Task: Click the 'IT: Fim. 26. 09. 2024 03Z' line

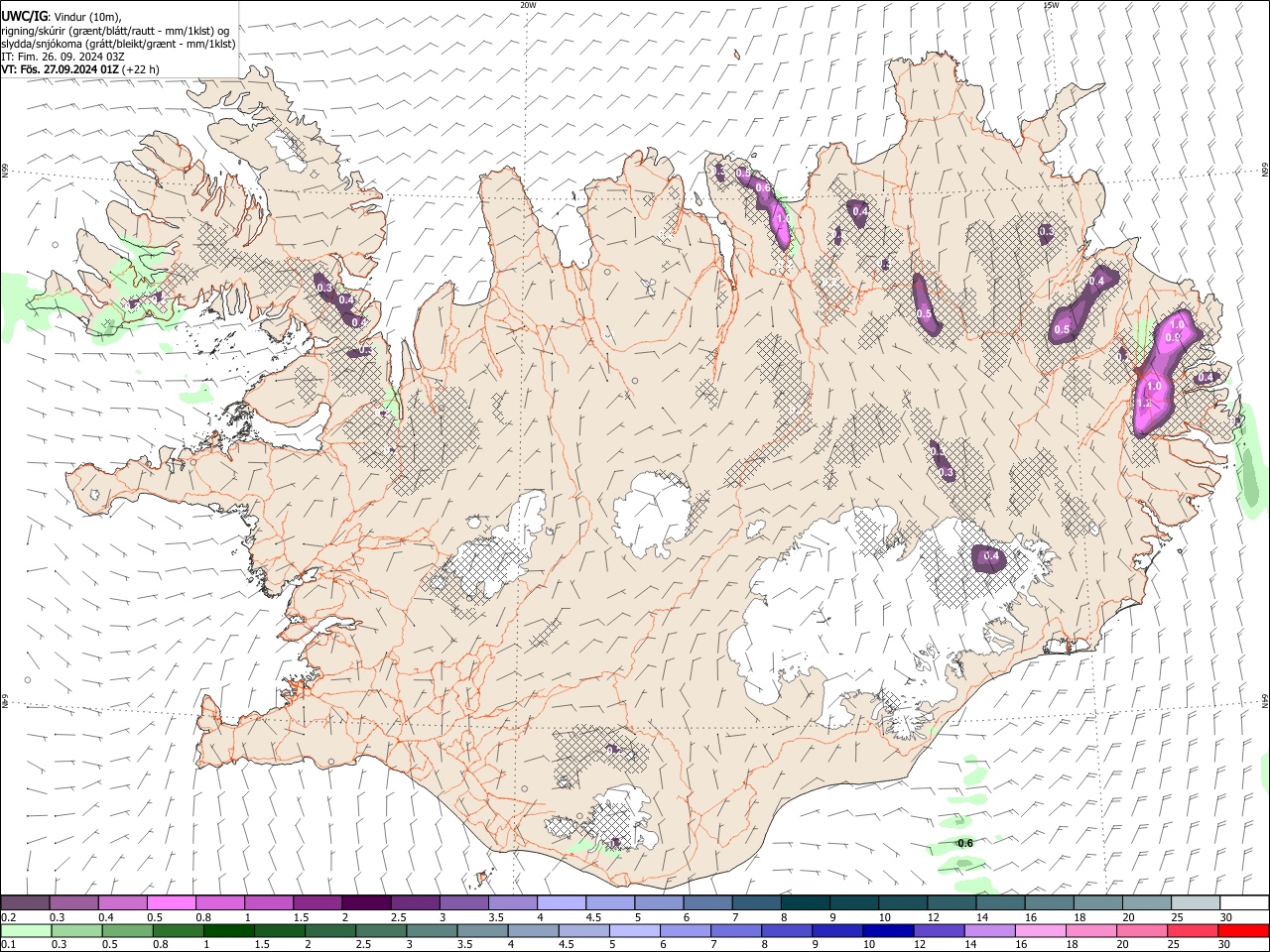Action: pyautogui.click(x=63, y=57)
